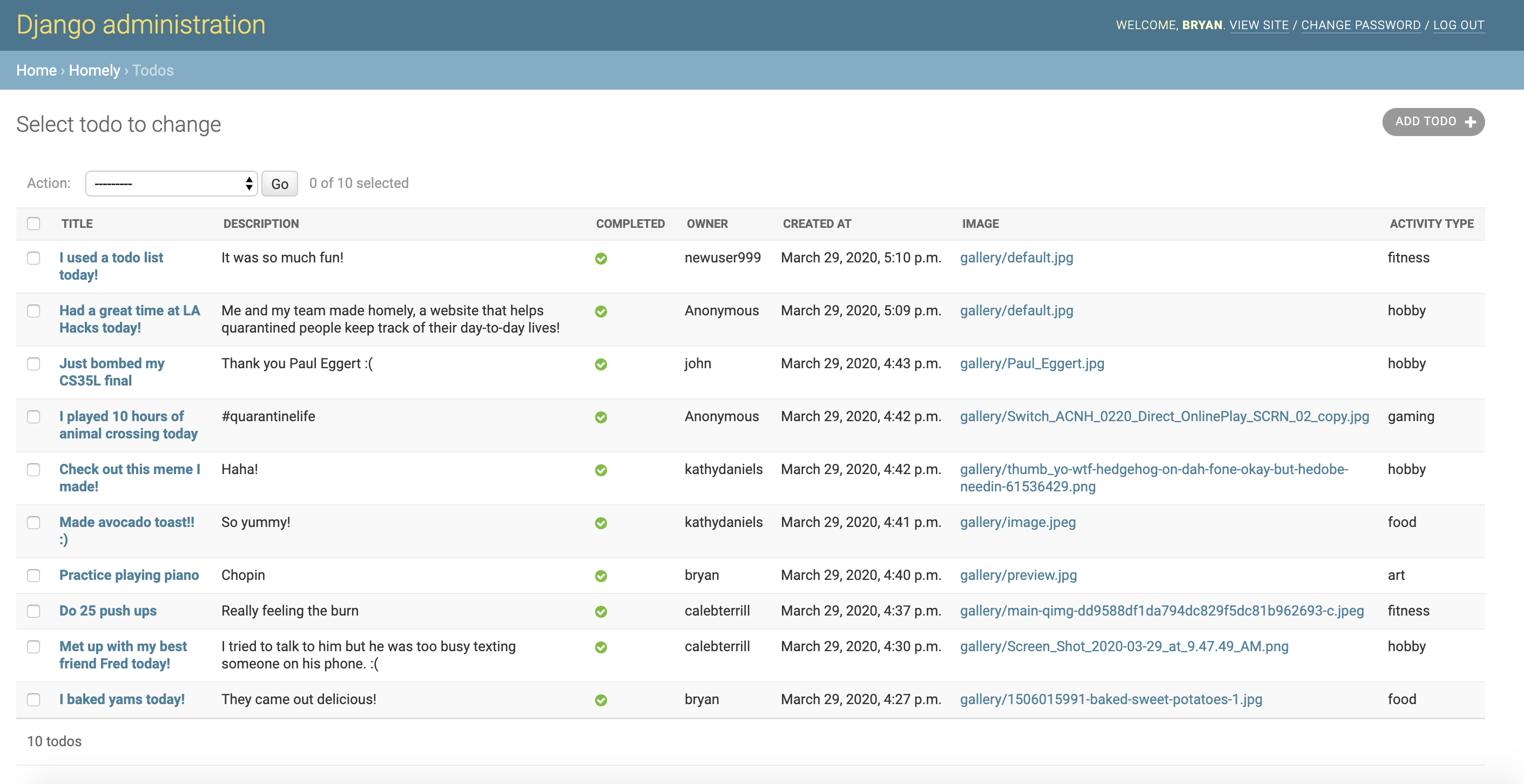
Task: Click completed checkmark for animal crossing row
Action: pyautogui.click(x=601, y=417)
